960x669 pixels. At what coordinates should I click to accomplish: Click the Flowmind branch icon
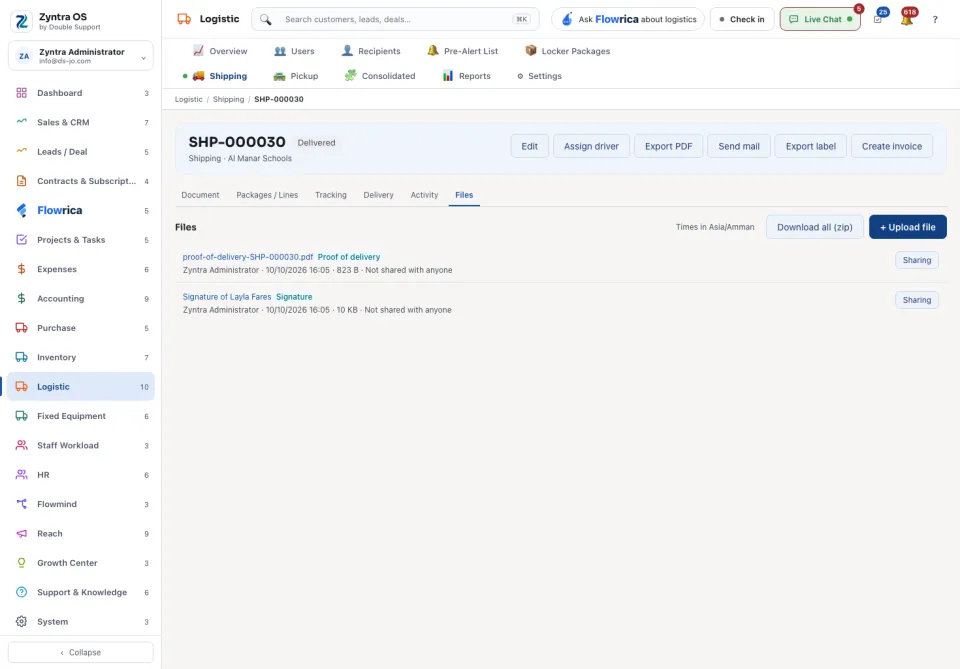click(x=21, y=504)
